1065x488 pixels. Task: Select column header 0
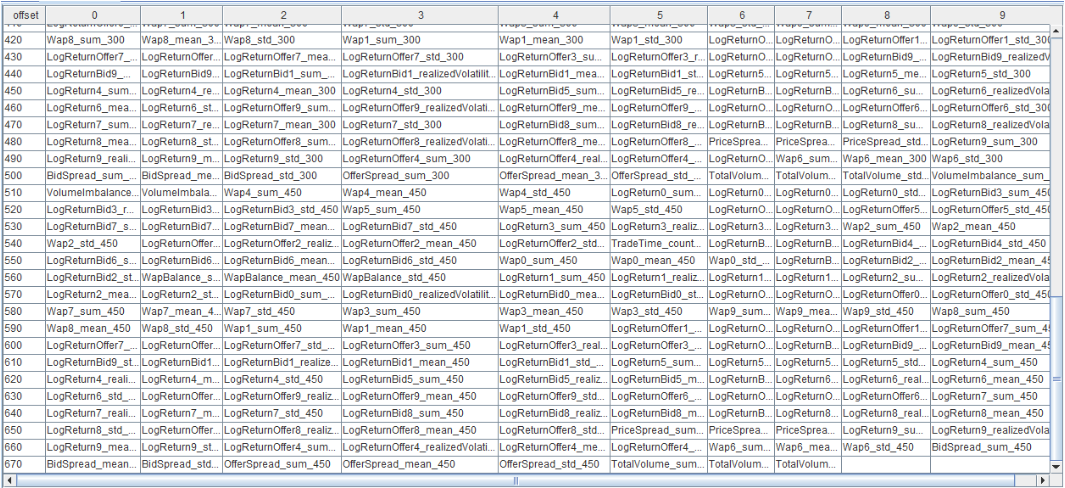(x=92, y=15)
